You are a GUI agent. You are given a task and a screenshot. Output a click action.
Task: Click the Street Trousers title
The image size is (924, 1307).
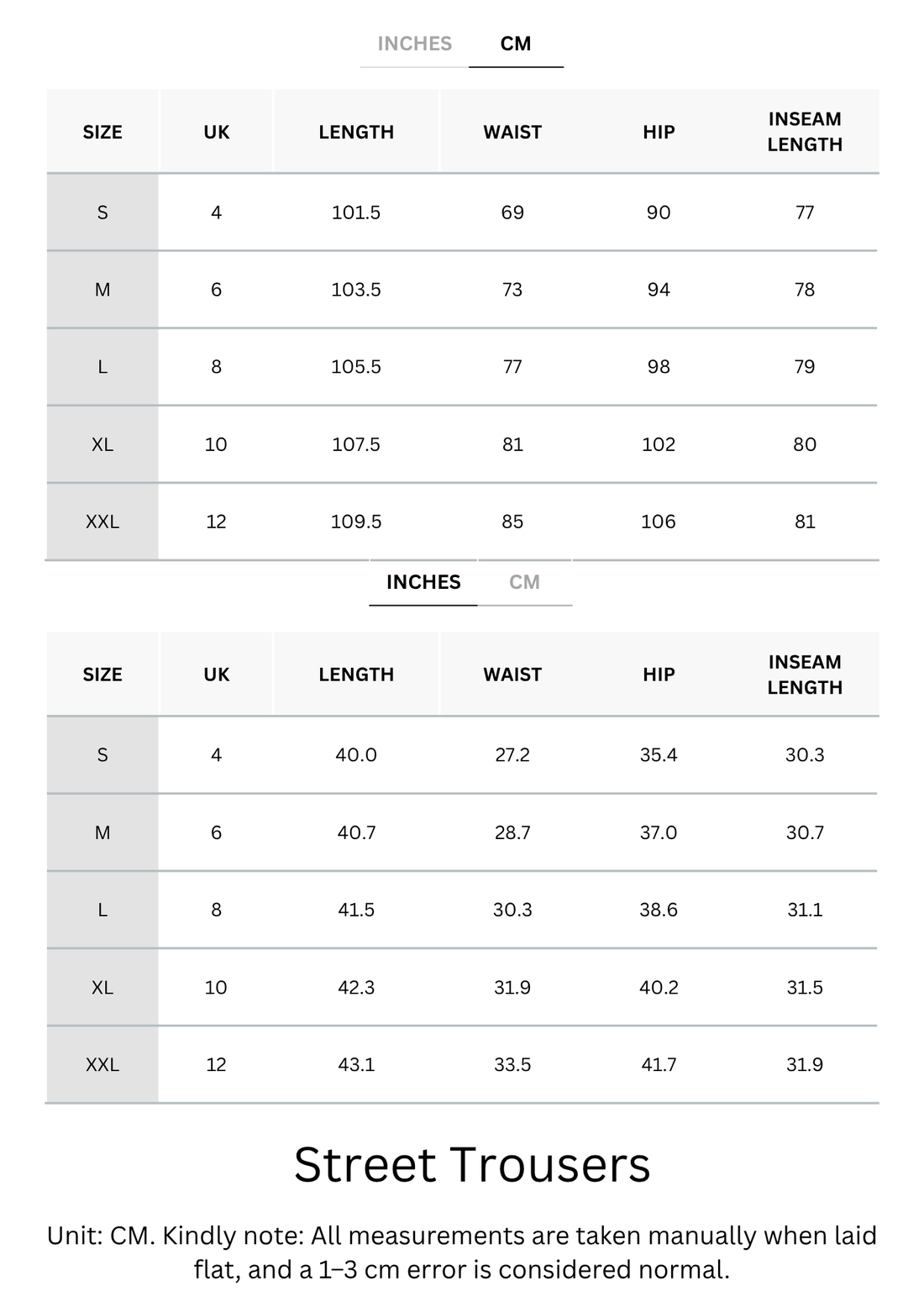point(472,1165)
